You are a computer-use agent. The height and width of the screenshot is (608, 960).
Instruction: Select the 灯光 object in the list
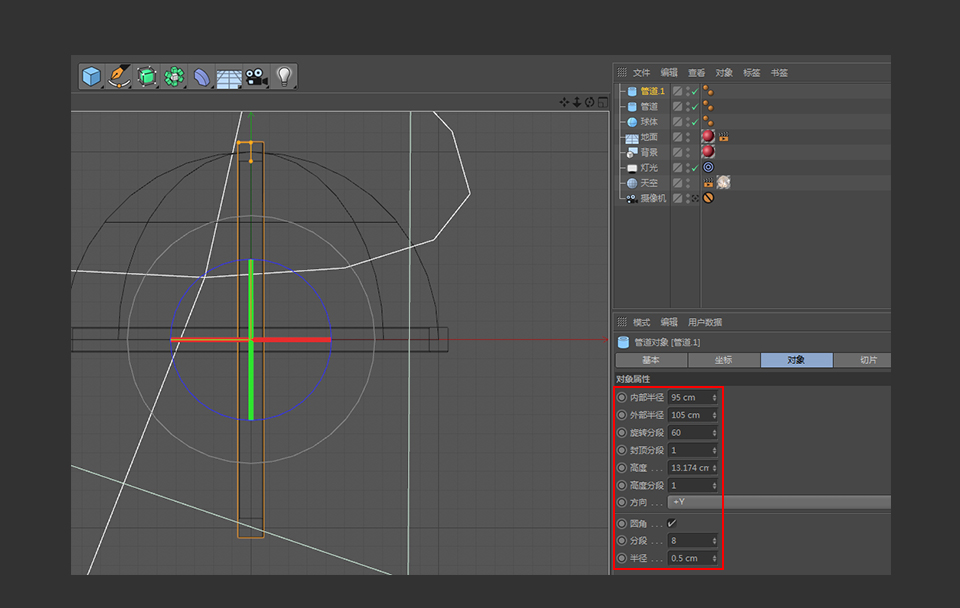click(x=647, y=167)
